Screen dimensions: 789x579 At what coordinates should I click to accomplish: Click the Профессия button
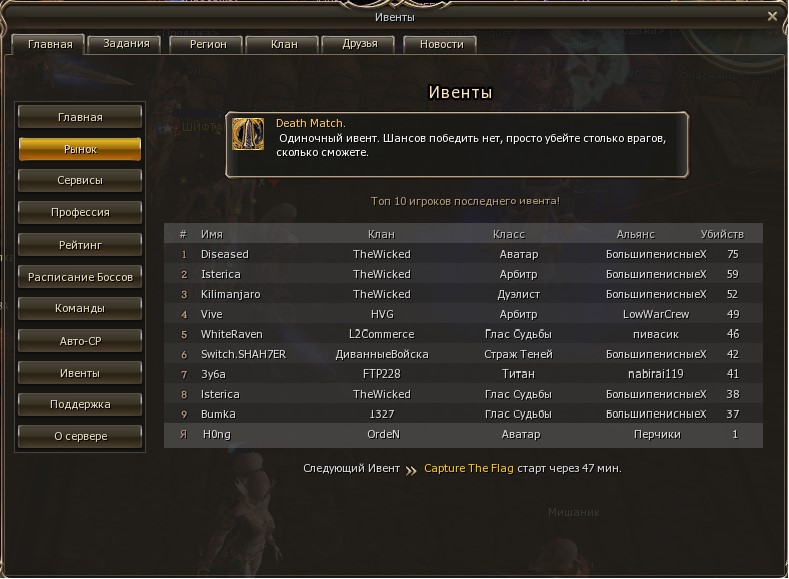point(80,212)
